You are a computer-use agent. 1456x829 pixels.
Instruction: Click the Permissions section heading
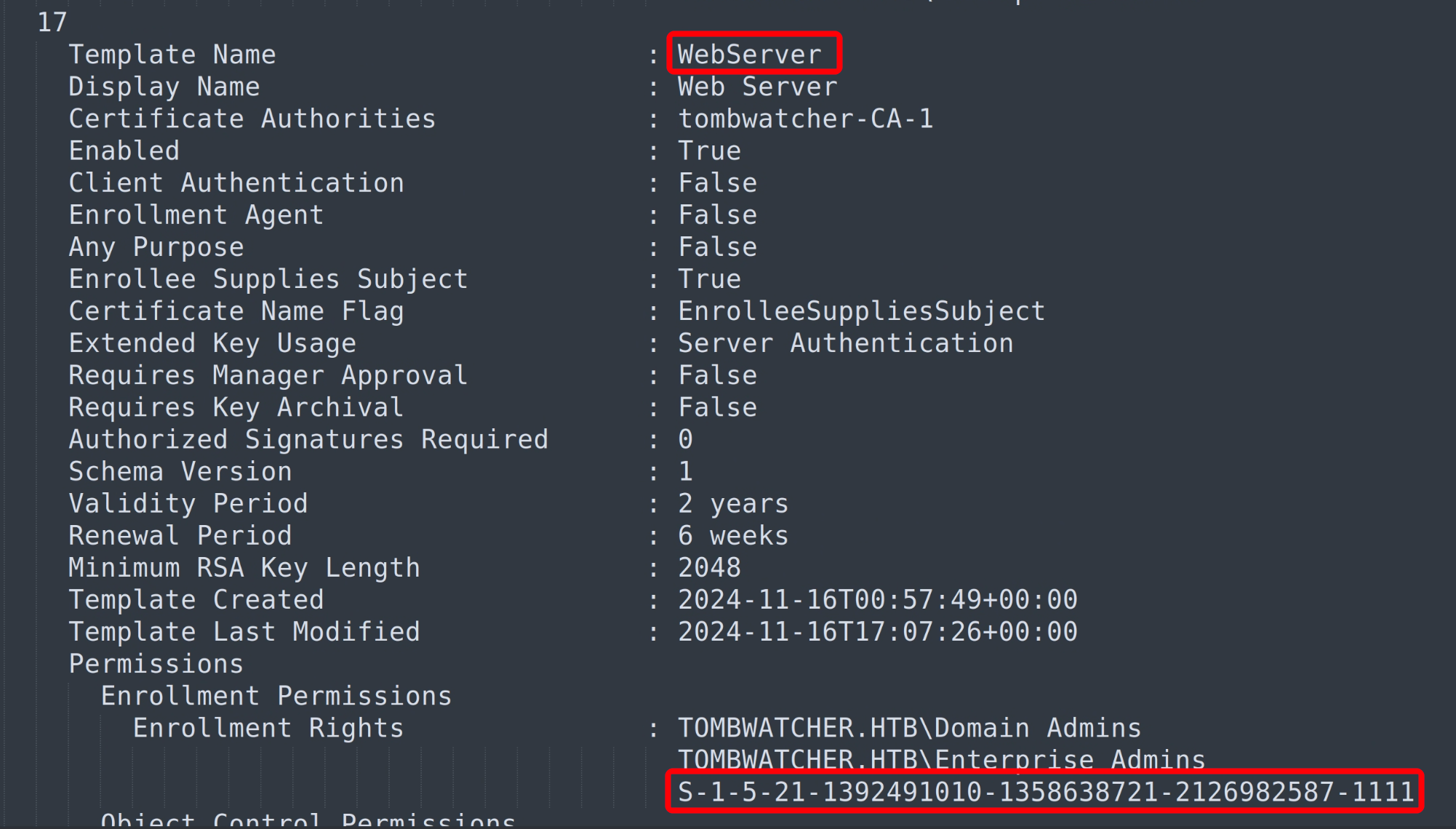(156, 664)
